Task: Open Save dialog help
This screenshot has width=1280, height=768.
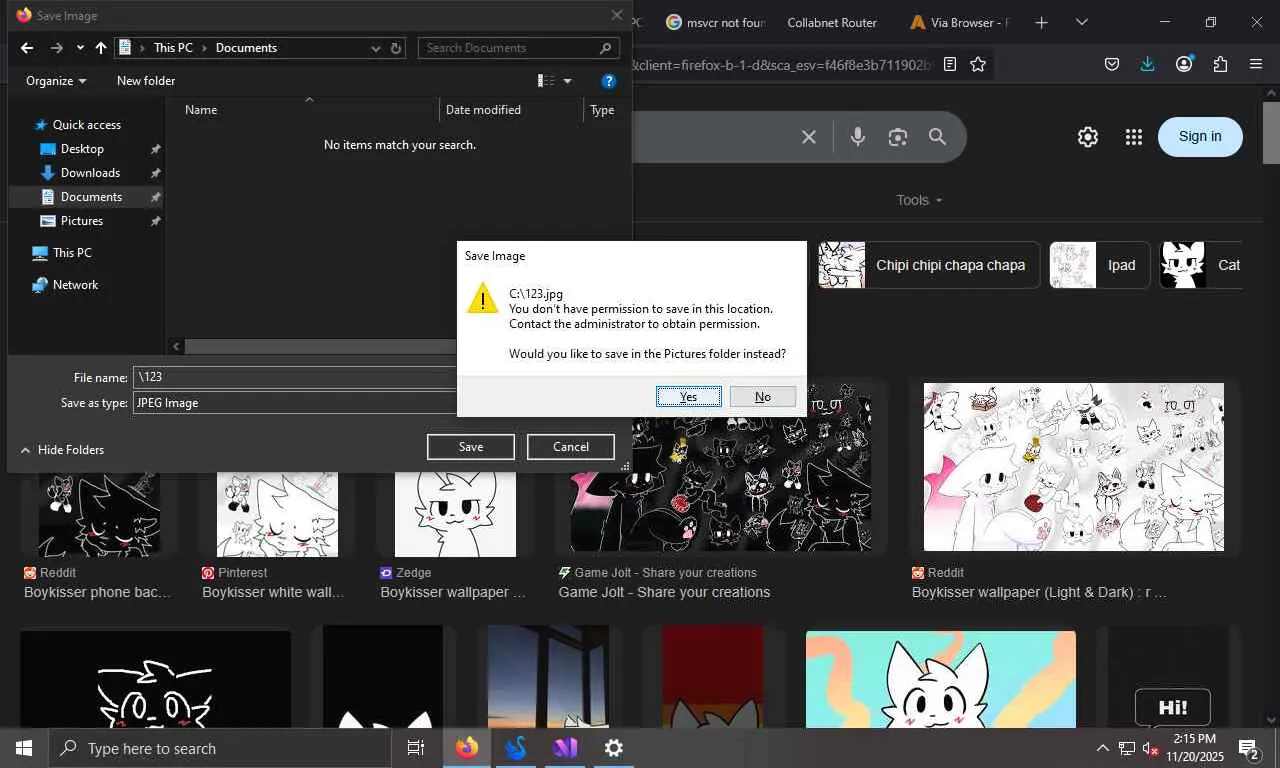Action: click(608, 81)
